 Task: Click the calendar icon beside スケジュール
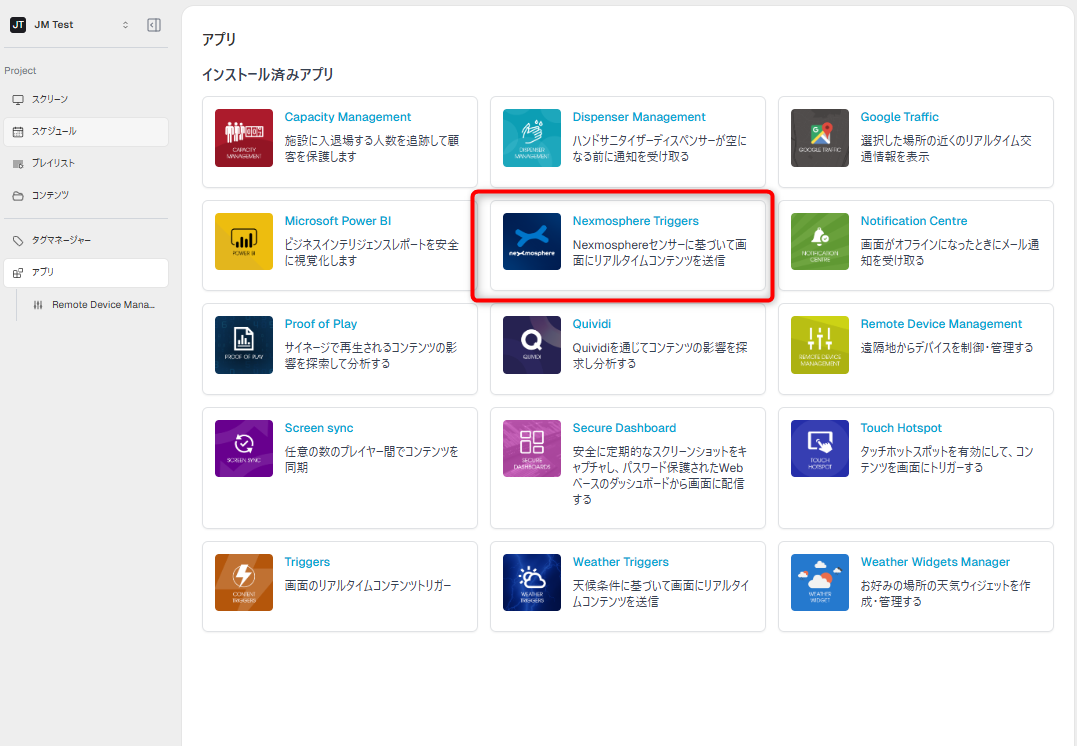(18, 132)
